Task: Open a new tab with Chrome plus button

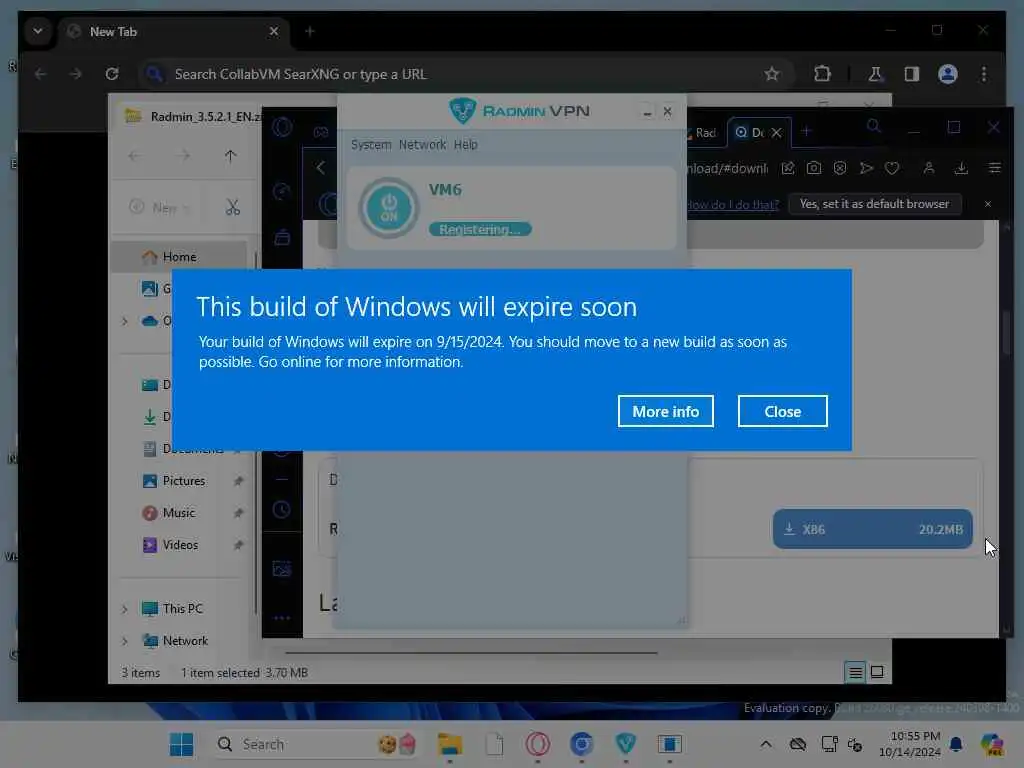Action: 310,31
